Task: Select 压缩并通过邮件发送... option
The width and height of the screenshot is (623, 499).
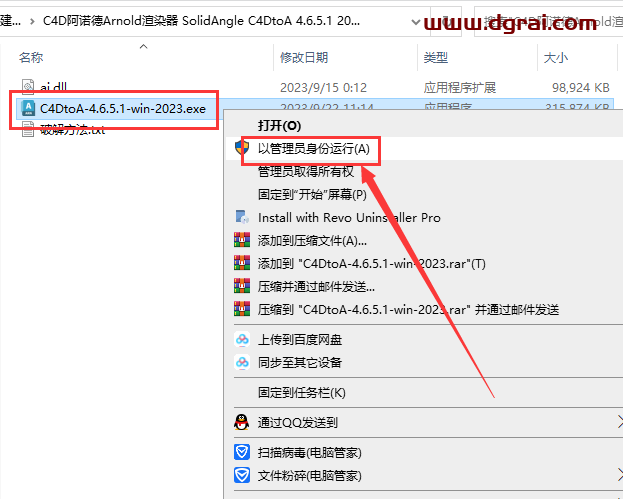Action: (x=316, y=287)
